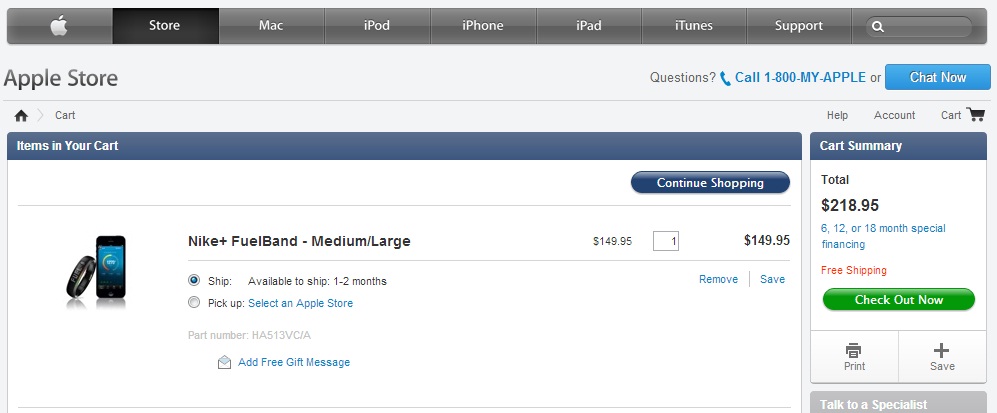Screen dimensions: 997x413
Task: Switch to the iPad tab
Action: tap(589, 26)
